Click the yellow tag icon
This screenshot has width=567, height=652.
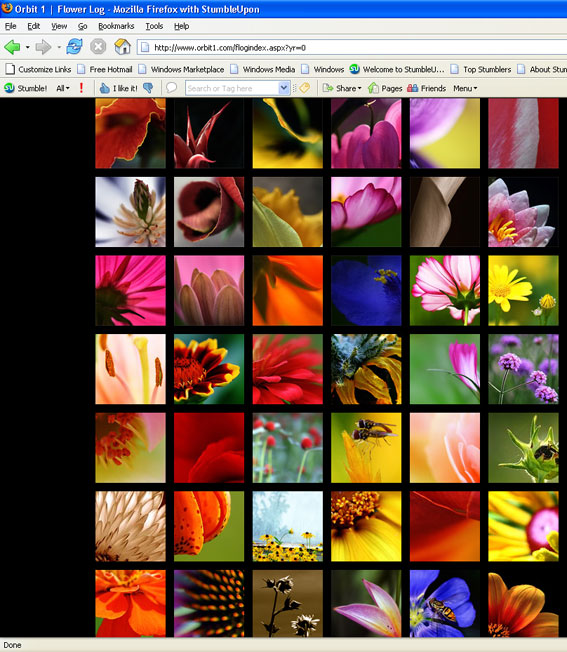click(x=304, y=88)
